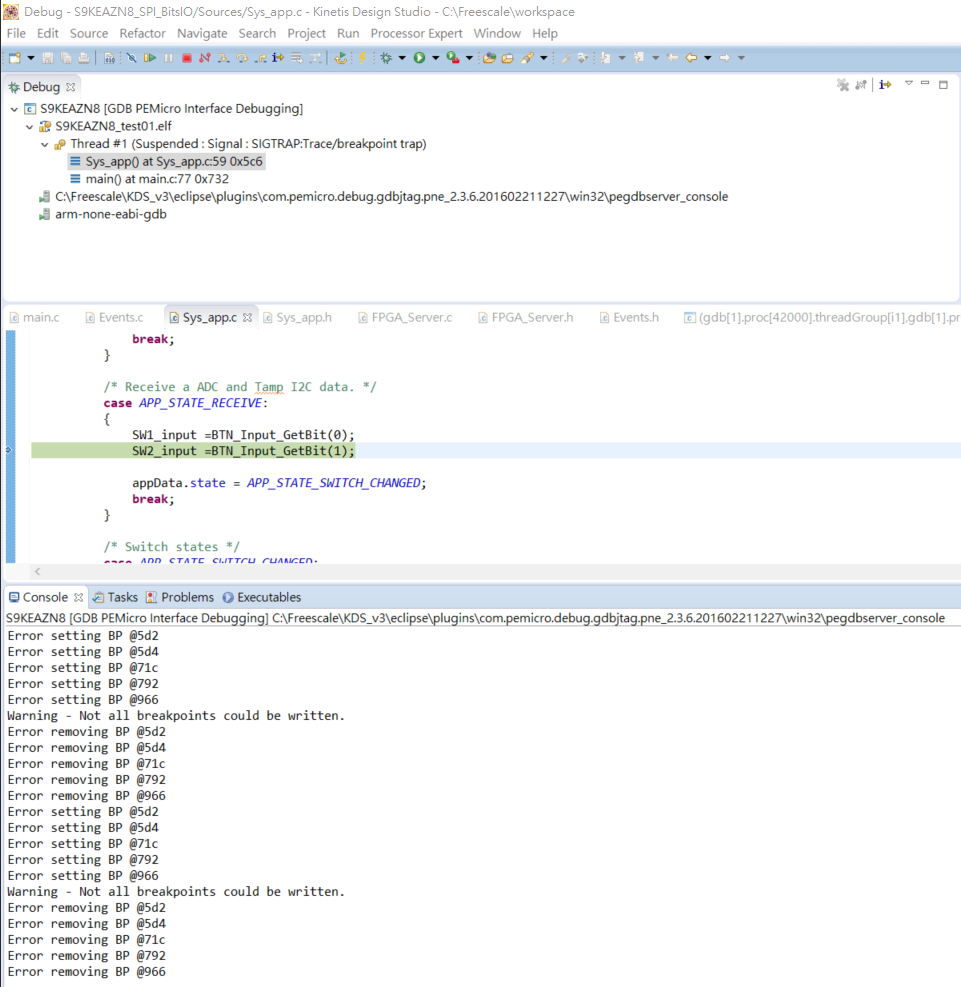The image size is (961, 987).
Task: Step Into the current function call
Action: pyautogui.click(x=222, y=57)
